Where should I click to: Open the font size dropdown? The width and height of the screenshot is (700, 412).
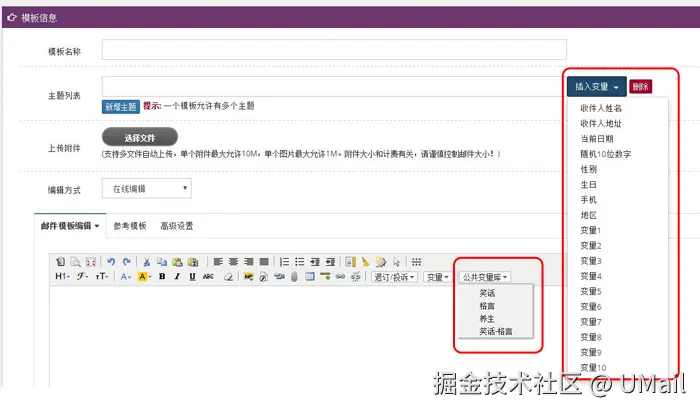pyautogui.click(x=102, y=277)
